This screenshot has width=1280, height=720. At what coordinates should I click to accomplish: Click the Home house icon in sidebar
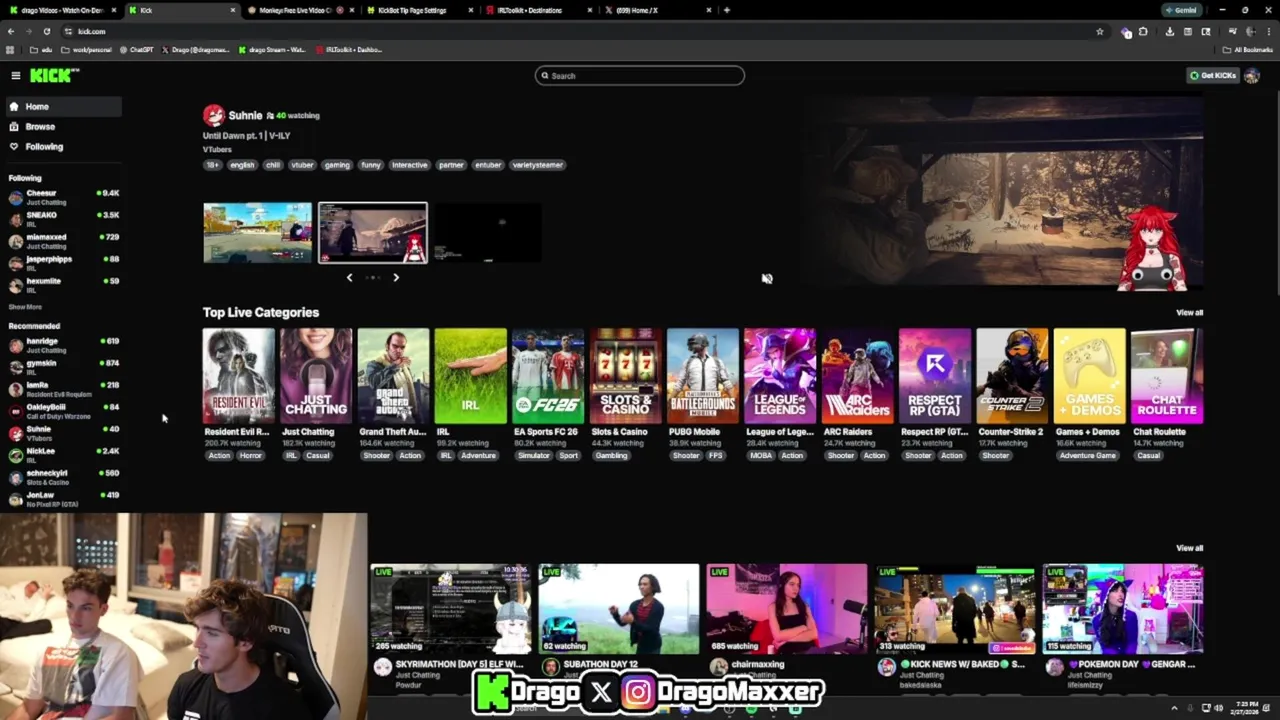14,106
